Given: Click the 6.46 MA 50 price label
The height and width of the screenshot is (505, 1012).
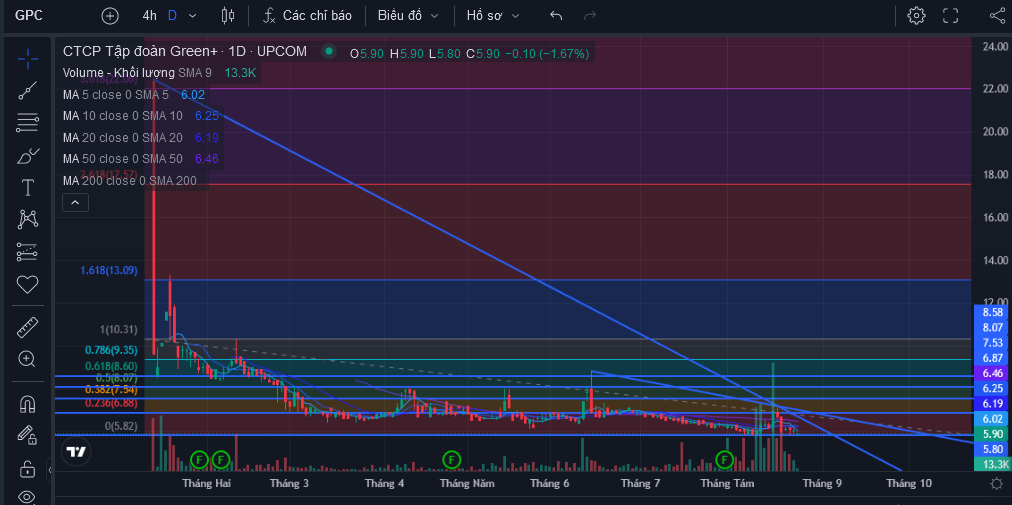Looking at the screenshot, I should pyautogui.click(x=992, y=373).
